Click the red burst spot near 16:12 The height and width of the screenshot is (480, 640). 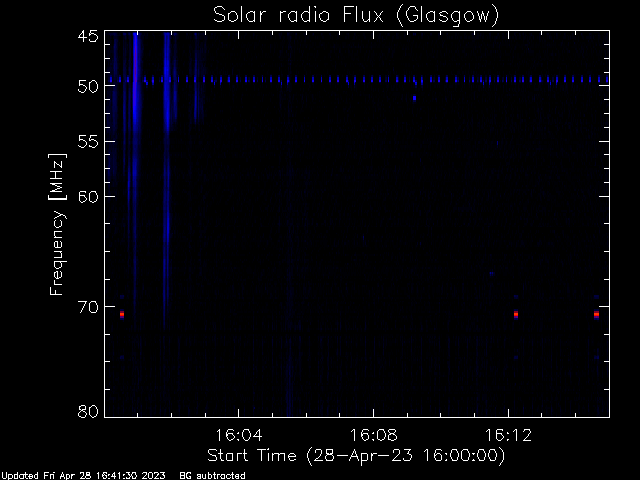coord(516,314)
